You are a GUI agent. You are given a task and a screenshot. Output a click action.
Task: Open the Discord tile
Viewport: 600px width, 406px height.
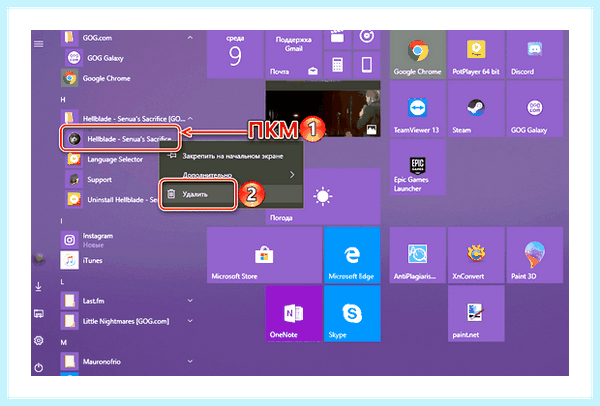pyautogui.click(x=535, y=54)
